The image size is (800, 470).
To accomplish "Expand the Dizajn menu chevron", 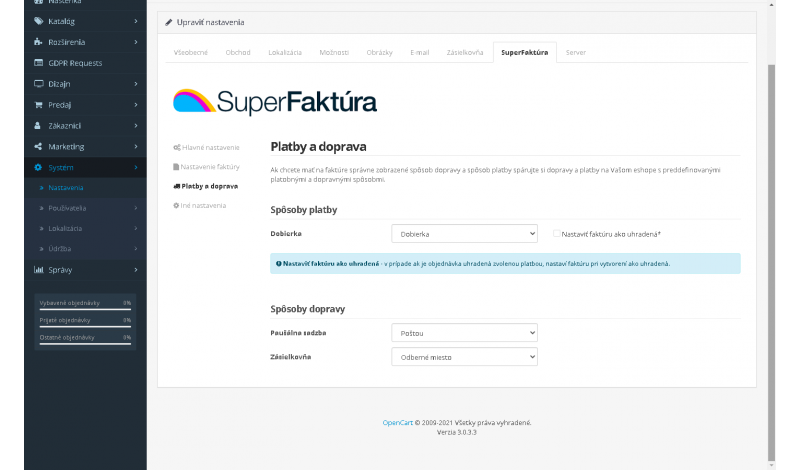I will point(136,84).
